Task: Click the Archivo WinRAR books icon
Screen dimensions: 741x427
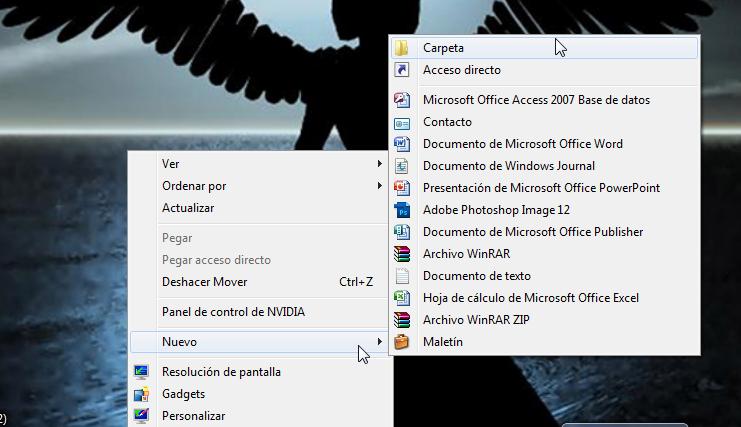Action: [402, 254]
